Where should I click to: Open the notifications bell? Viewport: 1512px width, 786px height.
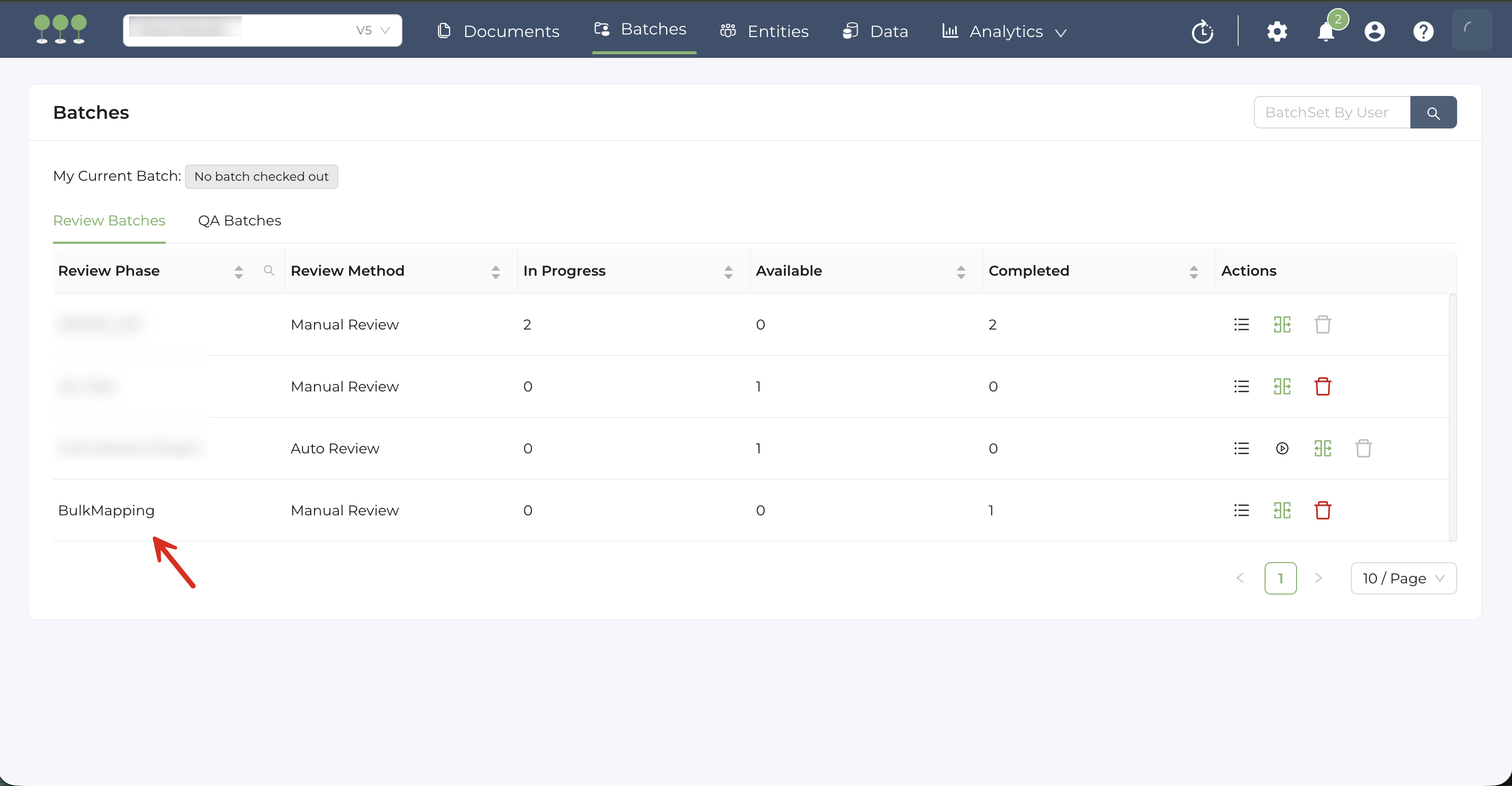point(1326,31)
